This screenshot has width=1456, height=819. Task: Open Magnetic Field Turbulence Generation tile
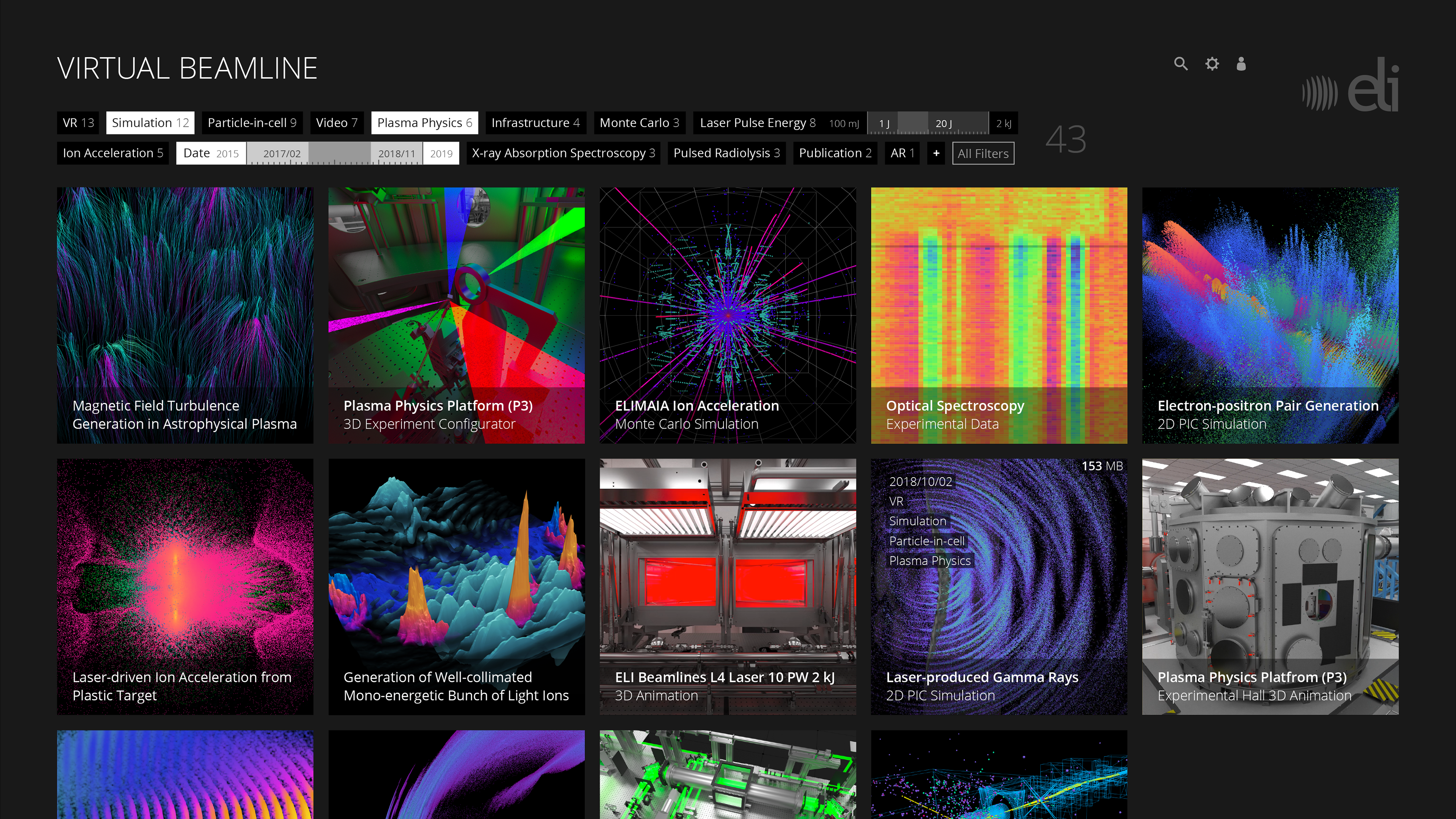[x=185, y=315]
